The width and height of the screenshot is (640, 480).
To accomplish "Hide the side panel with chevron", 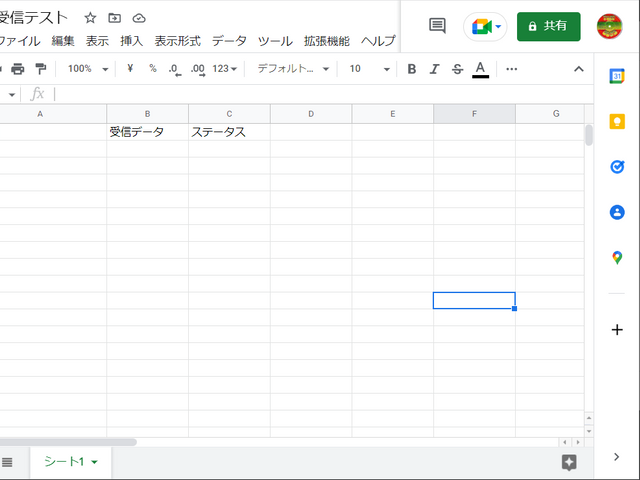I will coord(616,457).
